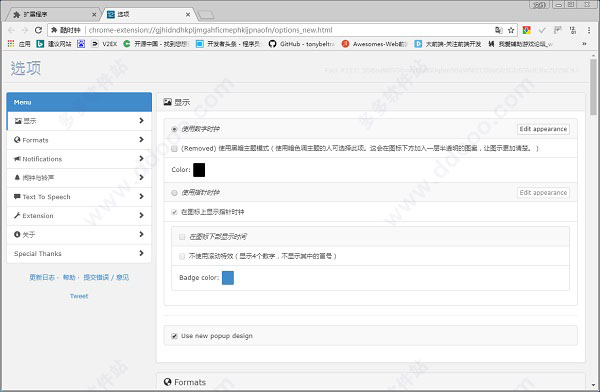The image size is (600, 392).
Task: Click the page vertical scrollbar thumb
Action: tap(593, 87)
